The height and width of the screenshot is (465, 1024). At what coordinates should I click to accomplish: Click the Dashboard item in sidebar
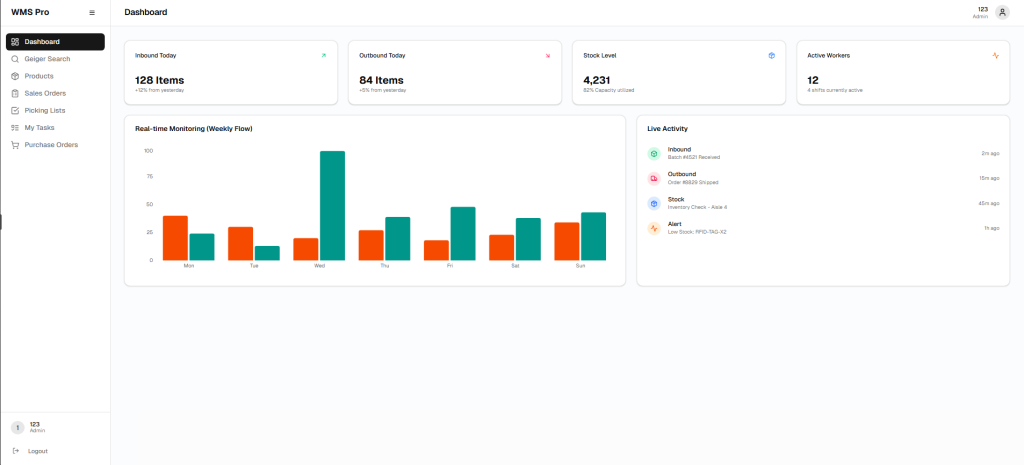[56, 42]
